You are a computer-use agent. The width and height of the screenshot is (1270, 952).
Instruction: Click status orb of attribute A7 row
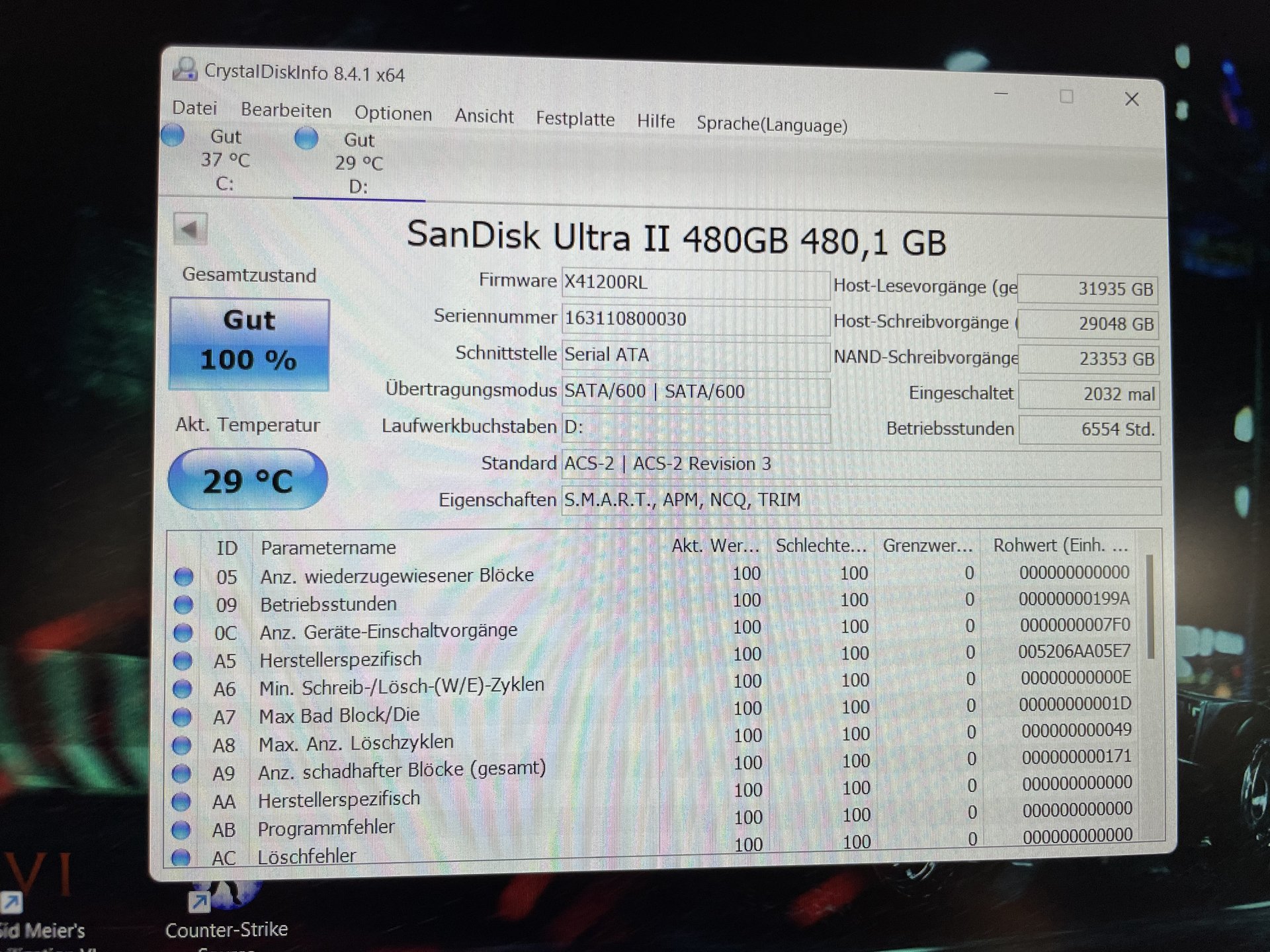pyautogui.click(x=182, y=717)
